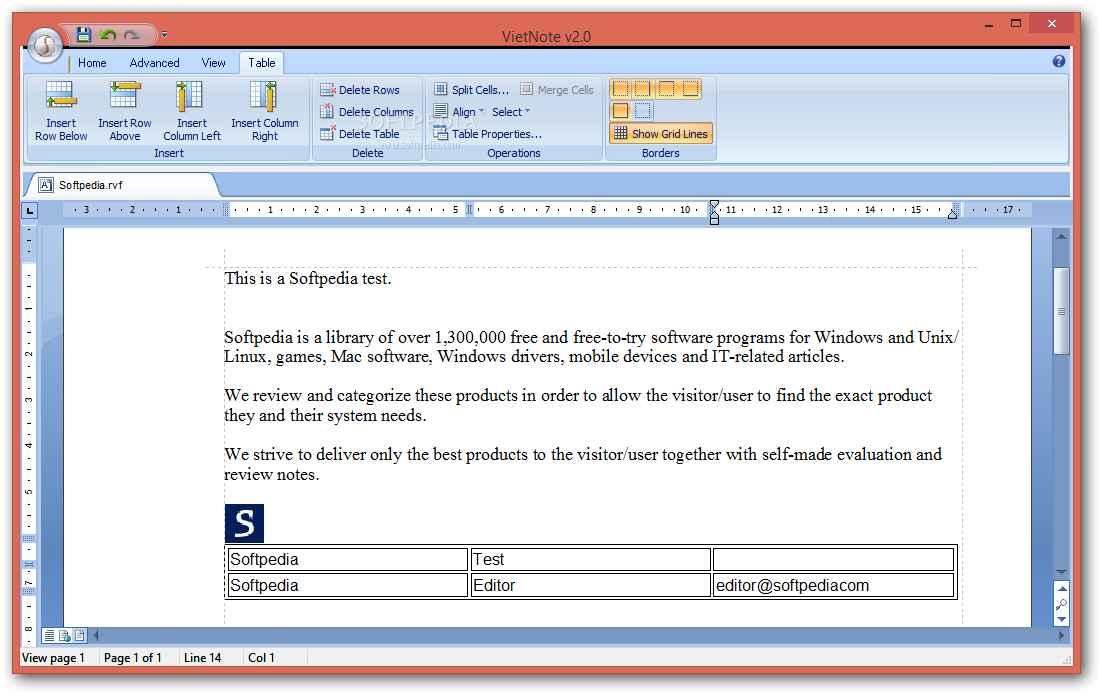The image size is (1101, 694).
Task: Delete the selected table rows
Action: coord(360,90)
